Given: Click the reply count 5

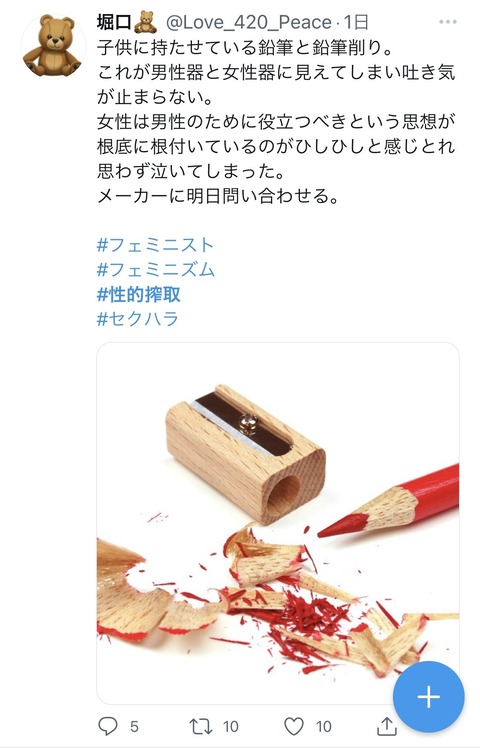Looking at the screenshot, I should (x=134, y=727).
